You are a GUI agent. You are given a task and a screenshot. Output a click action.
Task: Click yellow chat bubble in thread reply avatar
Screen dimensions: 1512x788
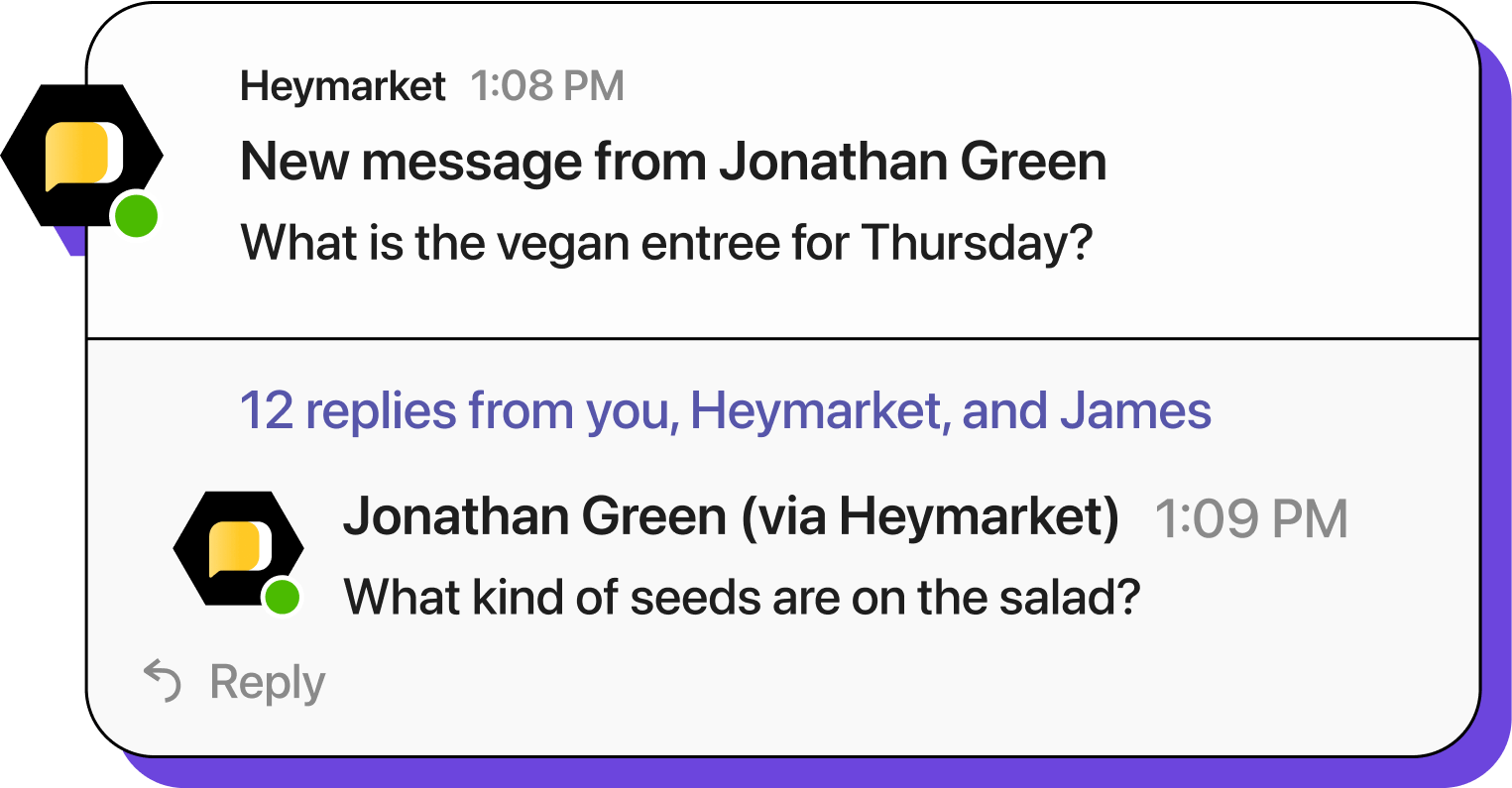240,548
